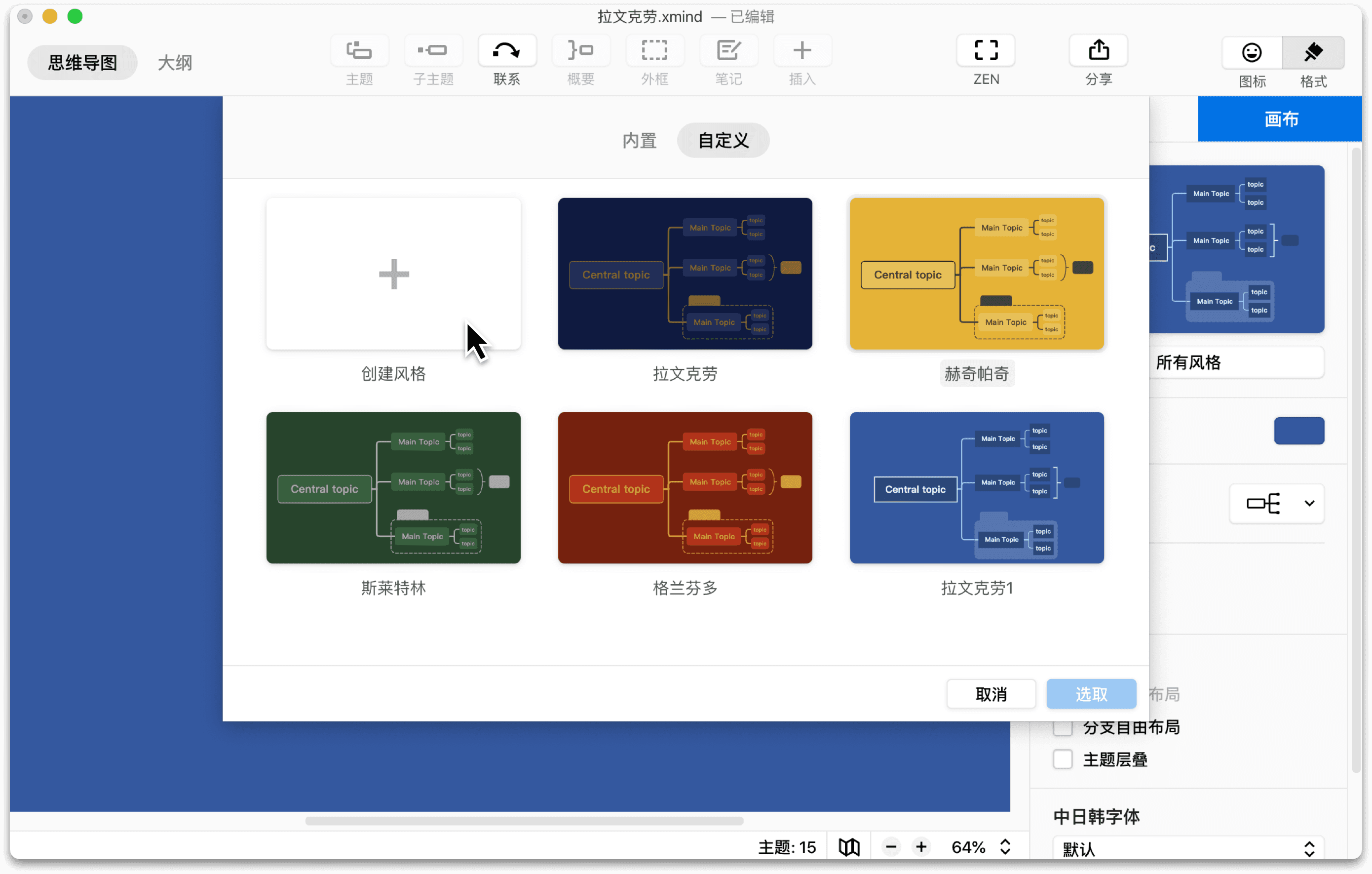Click the blue canvas background color swatch
The width and height of the screenshot is (1372, 874).
[x=1299, y=431]
